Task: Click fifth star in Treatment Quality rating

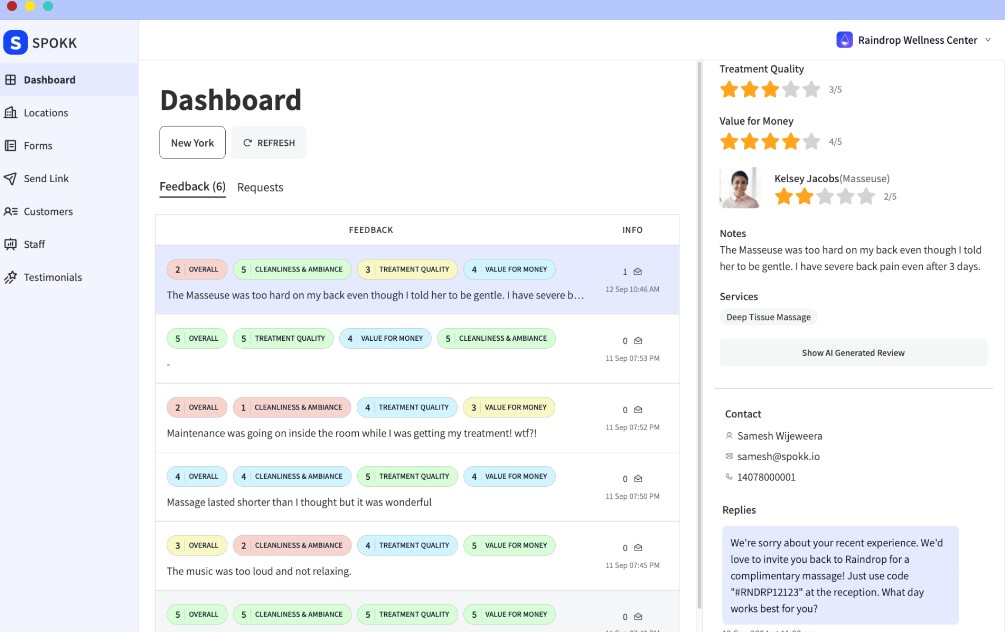Action: coord(812,90)
